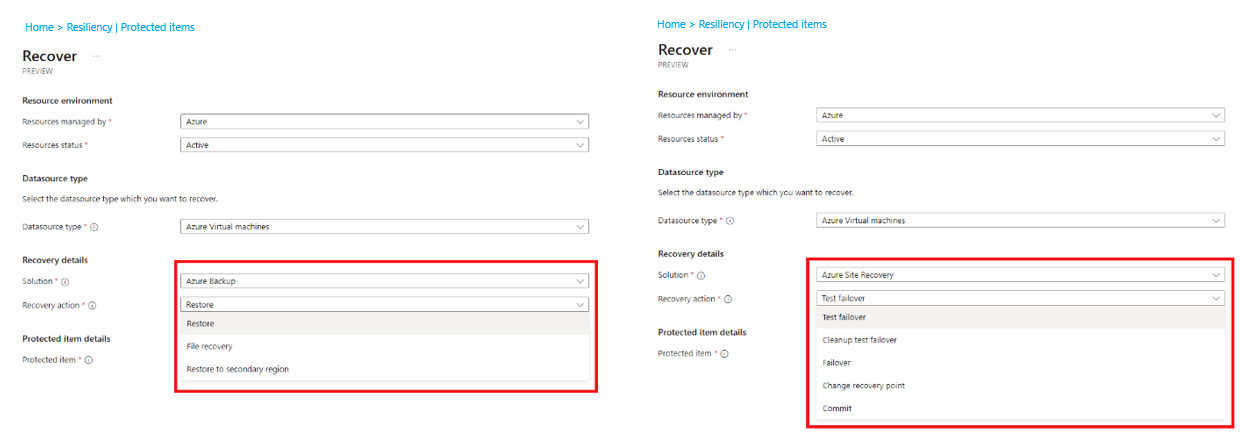Open Resiliency | Protected items breadcrumb, Site Recovery panel
Viewport: 1240px width, 438px height.
pos(763,24)
